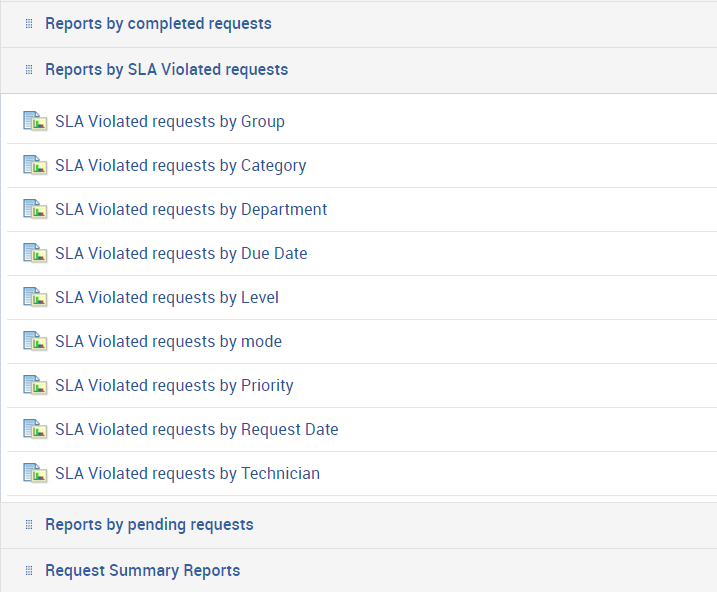Click drag handle beside Request Summary Reports

click(29, 571)
